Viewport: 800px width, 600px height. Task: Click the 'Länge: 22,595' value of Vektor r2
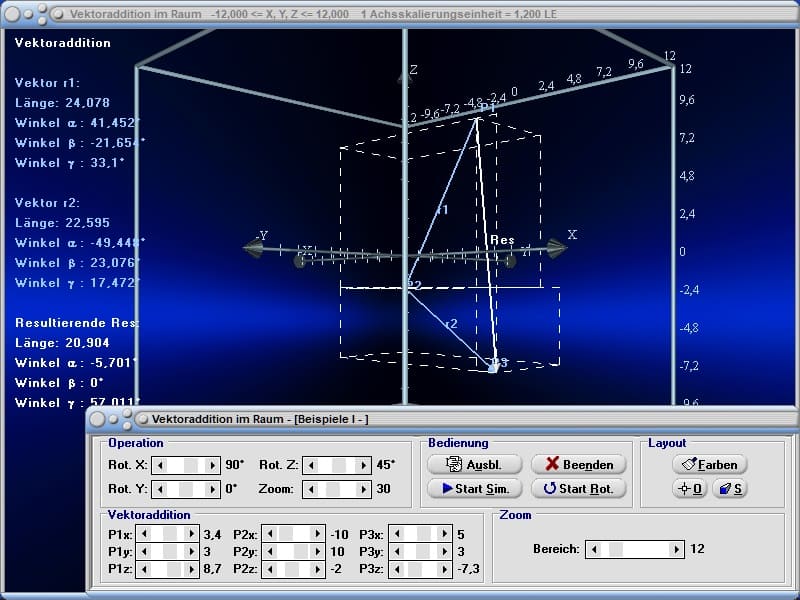click(62, 222)
